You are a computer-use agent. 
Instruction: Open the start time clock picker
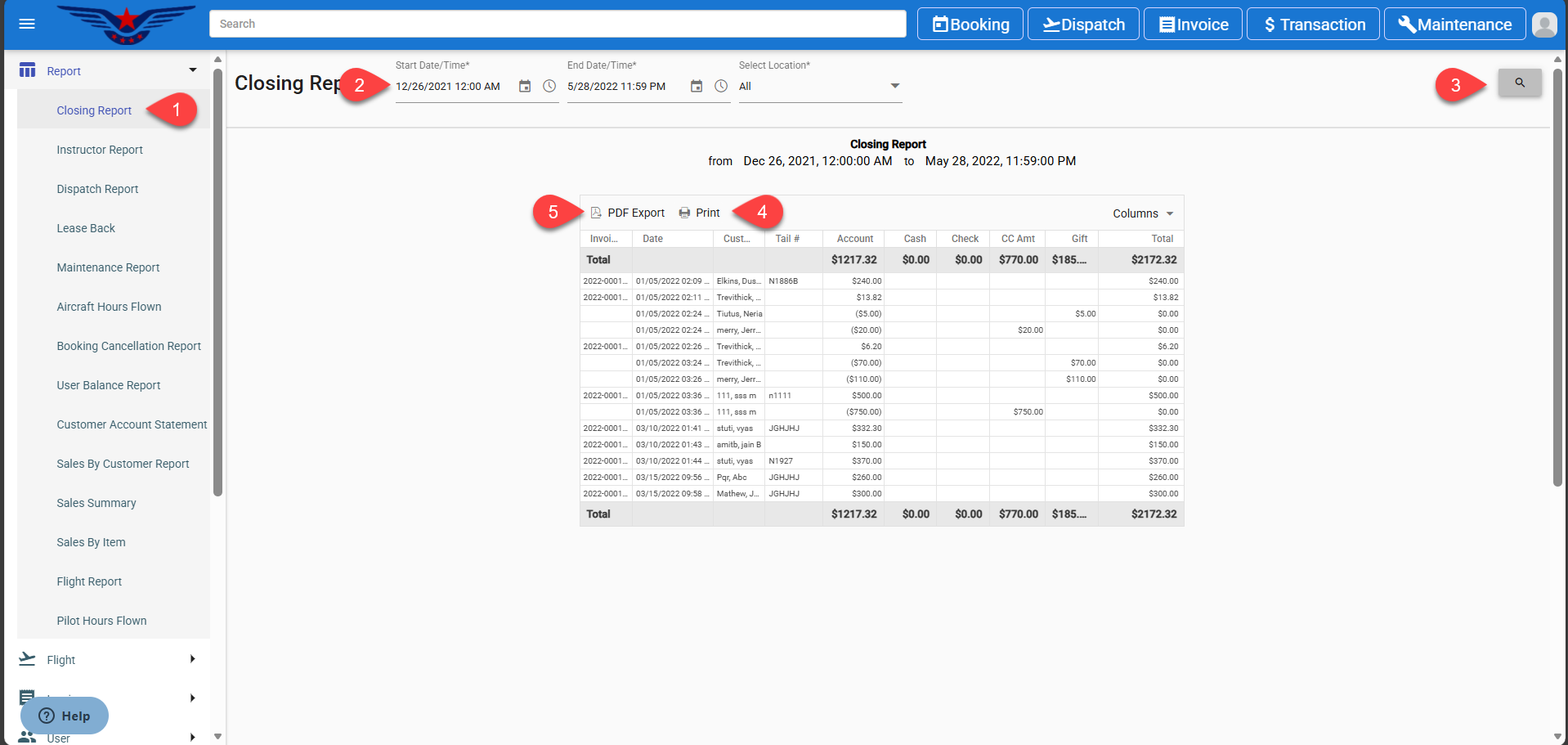point(549,87)
